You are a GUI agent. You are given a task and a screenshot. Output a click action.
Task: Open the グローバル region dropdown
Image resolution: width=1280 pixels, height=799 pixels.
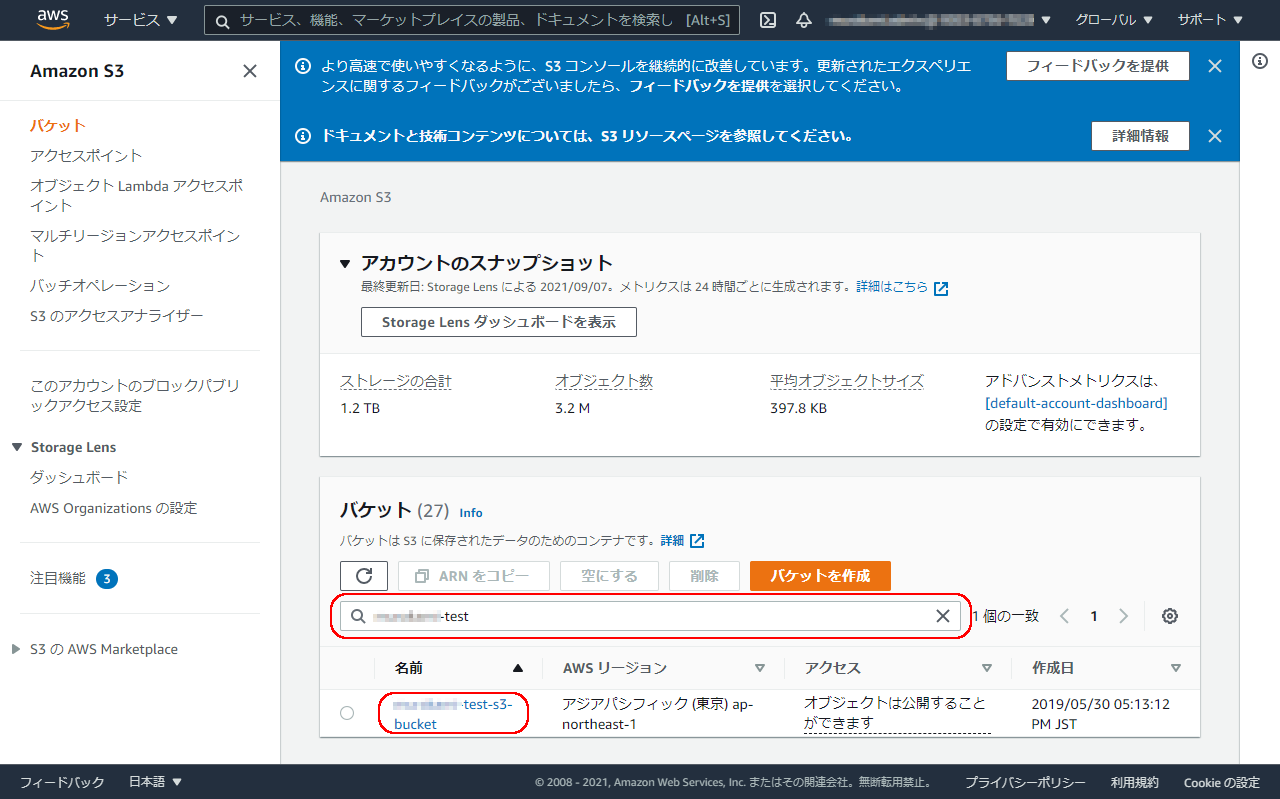pyautogui.click(x=1113, y=19)
